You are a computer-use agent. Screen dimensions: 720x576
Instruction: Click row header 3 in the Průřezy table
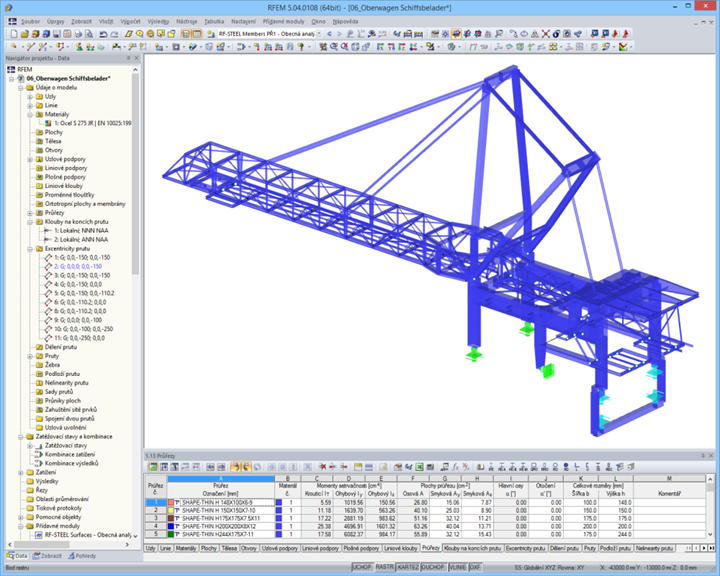[x=156, y=518]
